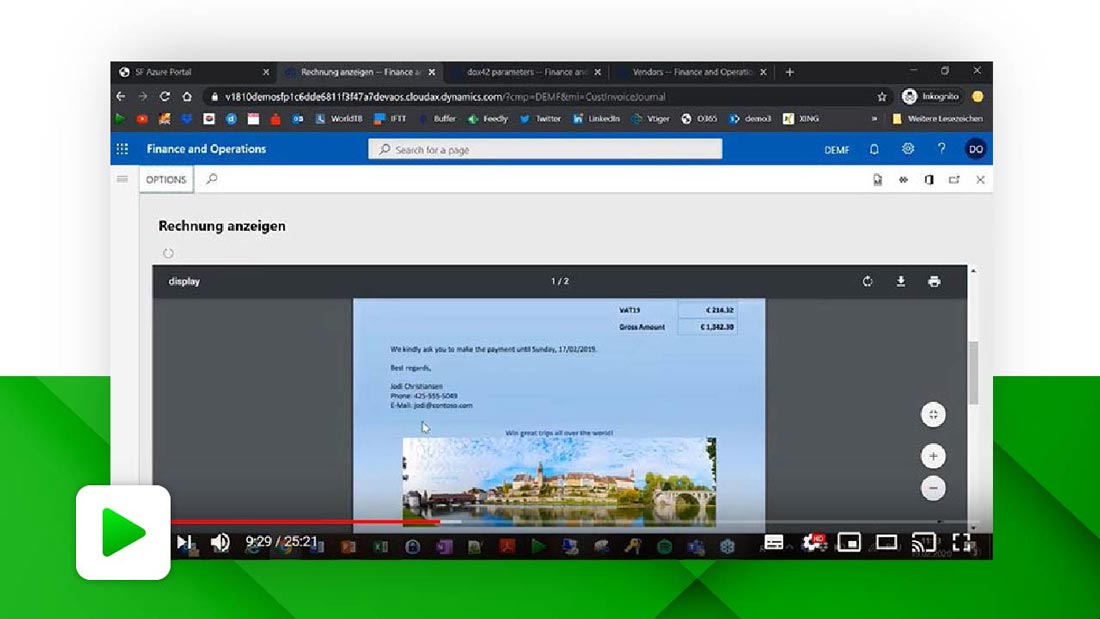1100x619 pixels.
Task: Fit the PDF to page
Action: pos(933,415)
